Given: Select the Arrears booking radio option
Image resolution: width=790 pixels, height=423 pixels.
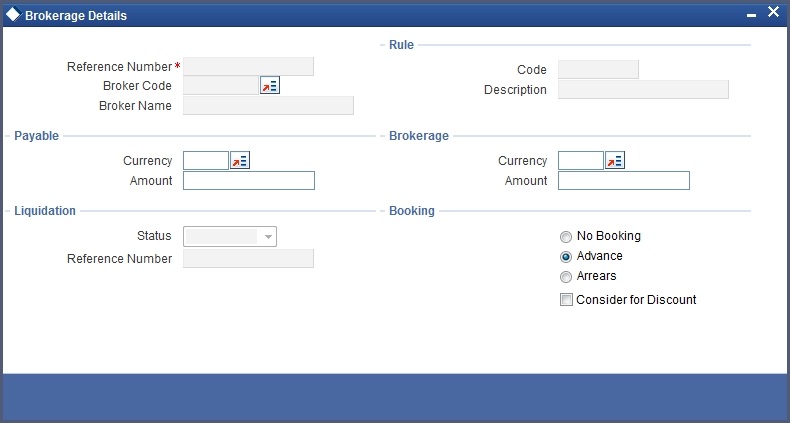Looking at the screenshot, I should (566, 277).
